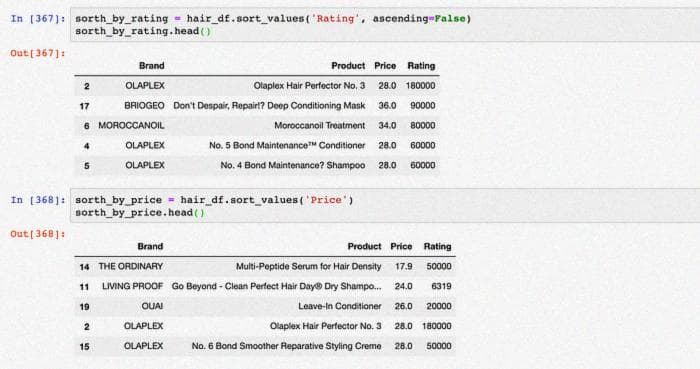The width and height of the screenshot is (700, 369).
Task: Click the In [367] code cell
Action: point(385,25)
